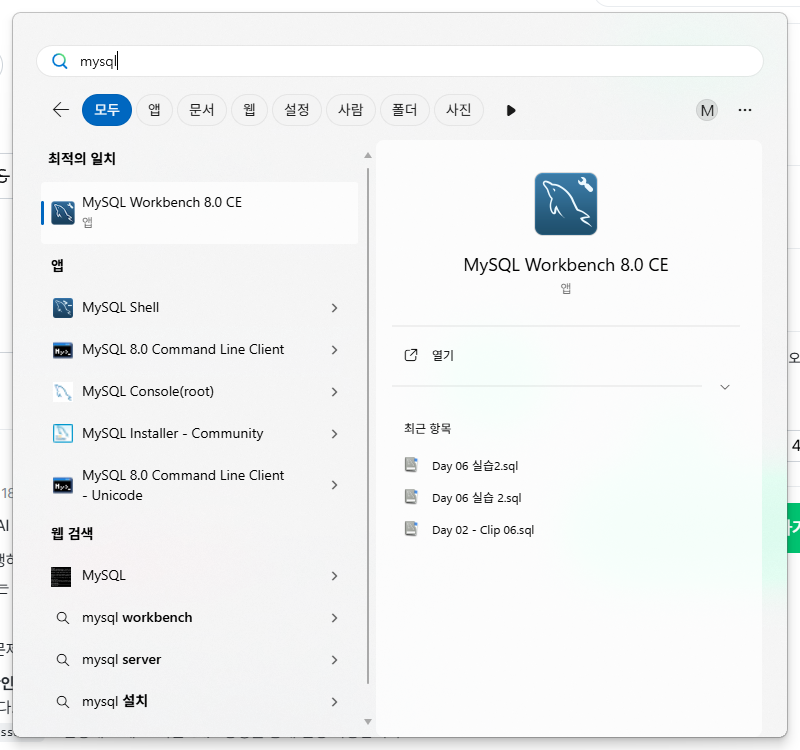Expand mysql workbench suggestion chevron
800x750 pixels.
click(334, 618)
